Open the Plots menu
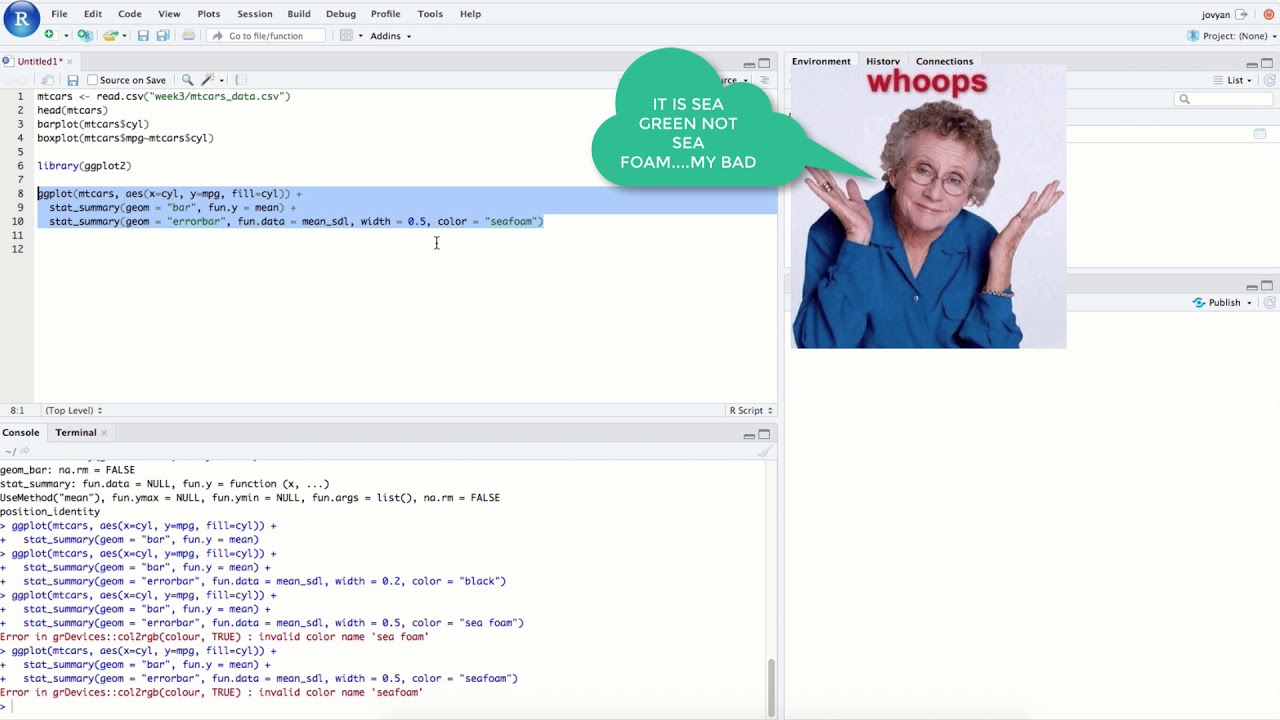This screenshot has width=1280, height=720. click(209, 14)
